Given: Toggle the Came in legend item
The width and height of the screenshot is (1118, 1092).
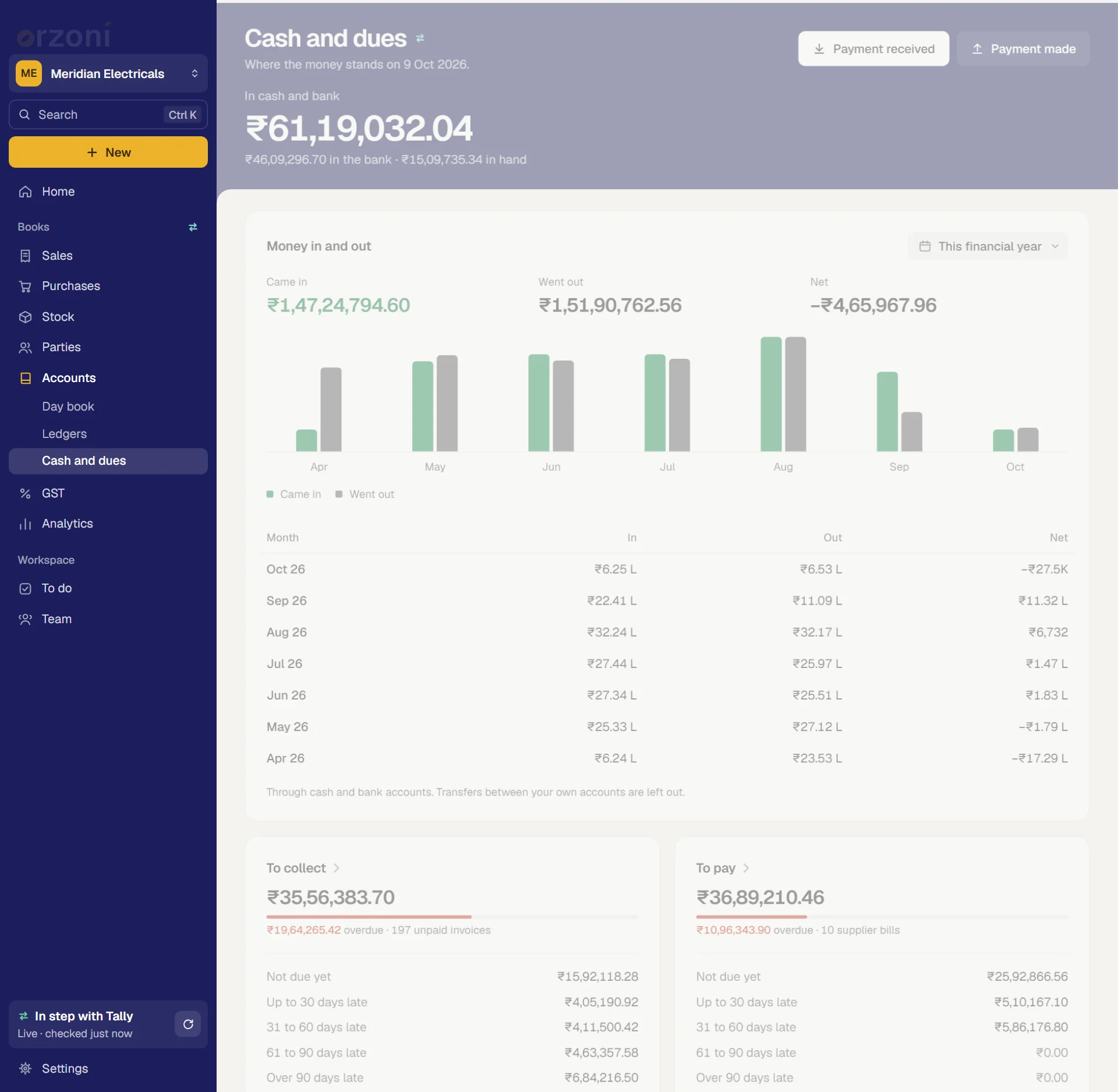Looking at the screenshot, I should pos(294,494).
